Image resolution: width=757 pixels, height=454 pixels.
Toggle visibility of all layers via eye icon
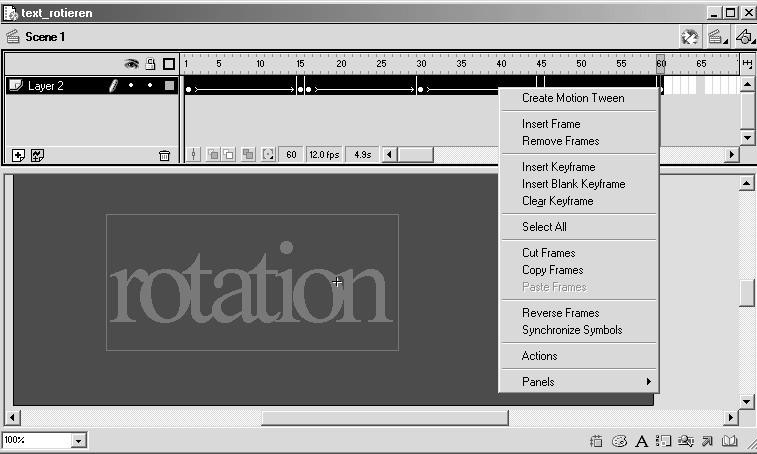131,64
